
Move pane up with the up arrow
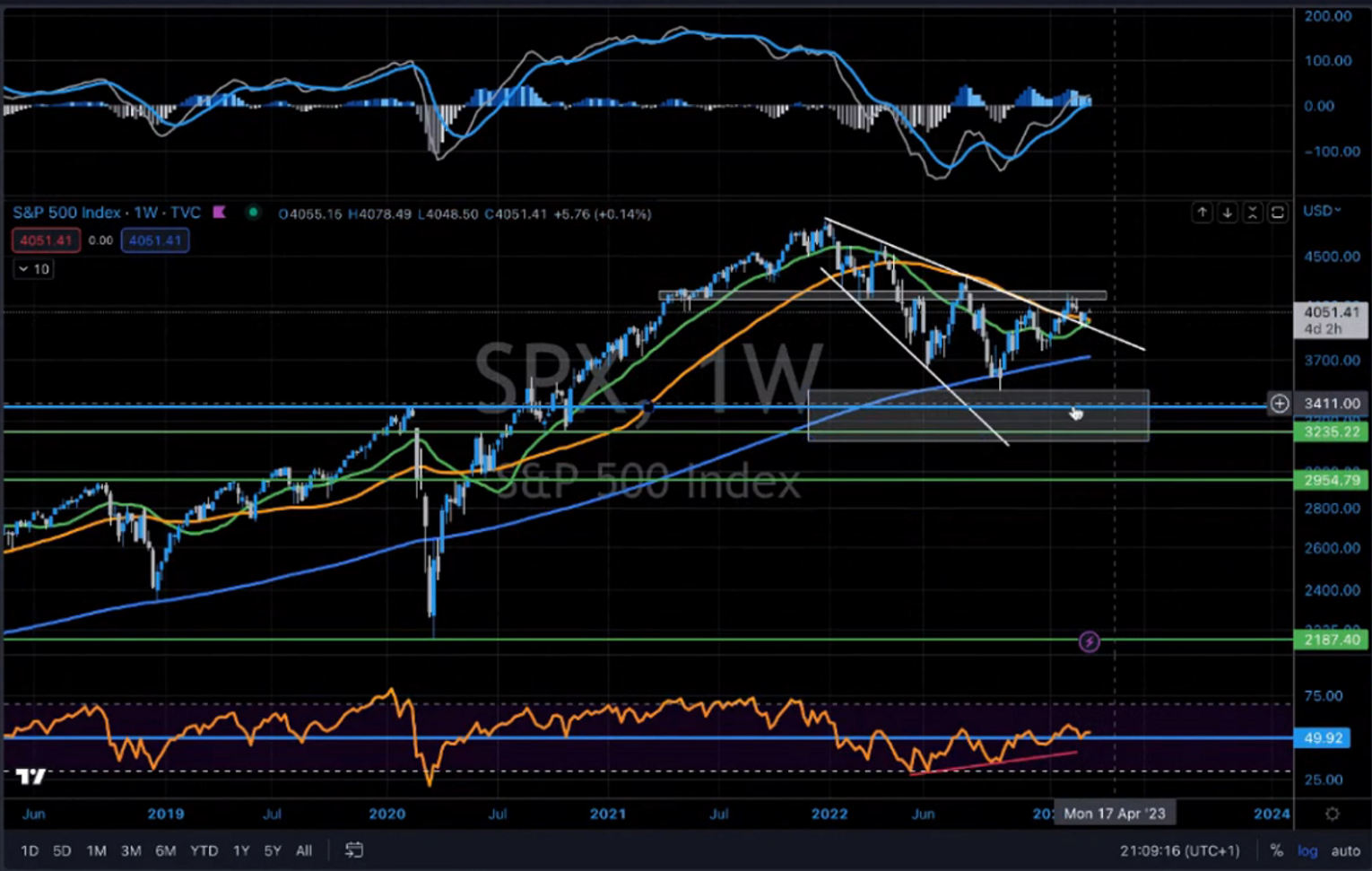point(1202,213)
